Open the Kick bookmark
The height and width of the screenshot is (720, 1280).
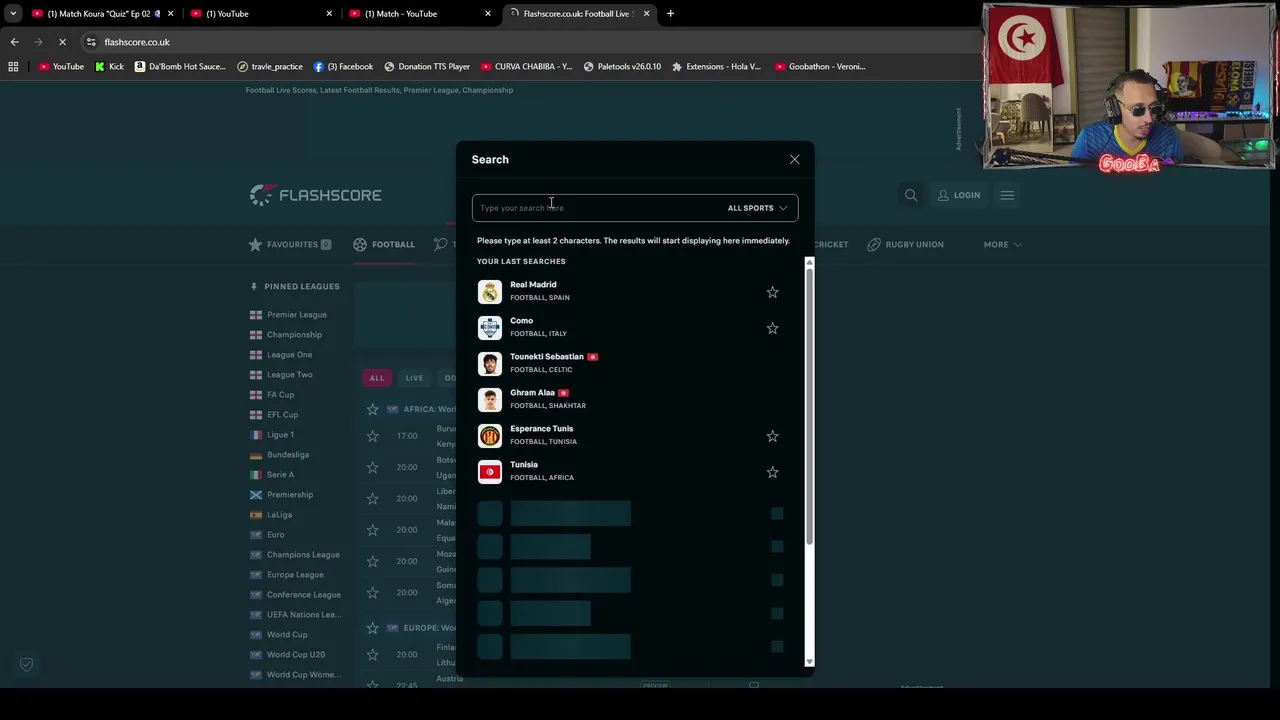click(109, 66)
